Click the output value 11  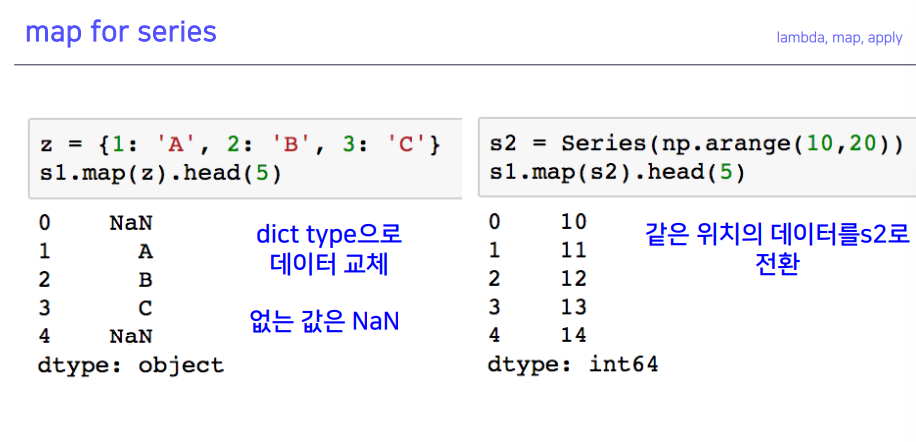pos(573,250)
